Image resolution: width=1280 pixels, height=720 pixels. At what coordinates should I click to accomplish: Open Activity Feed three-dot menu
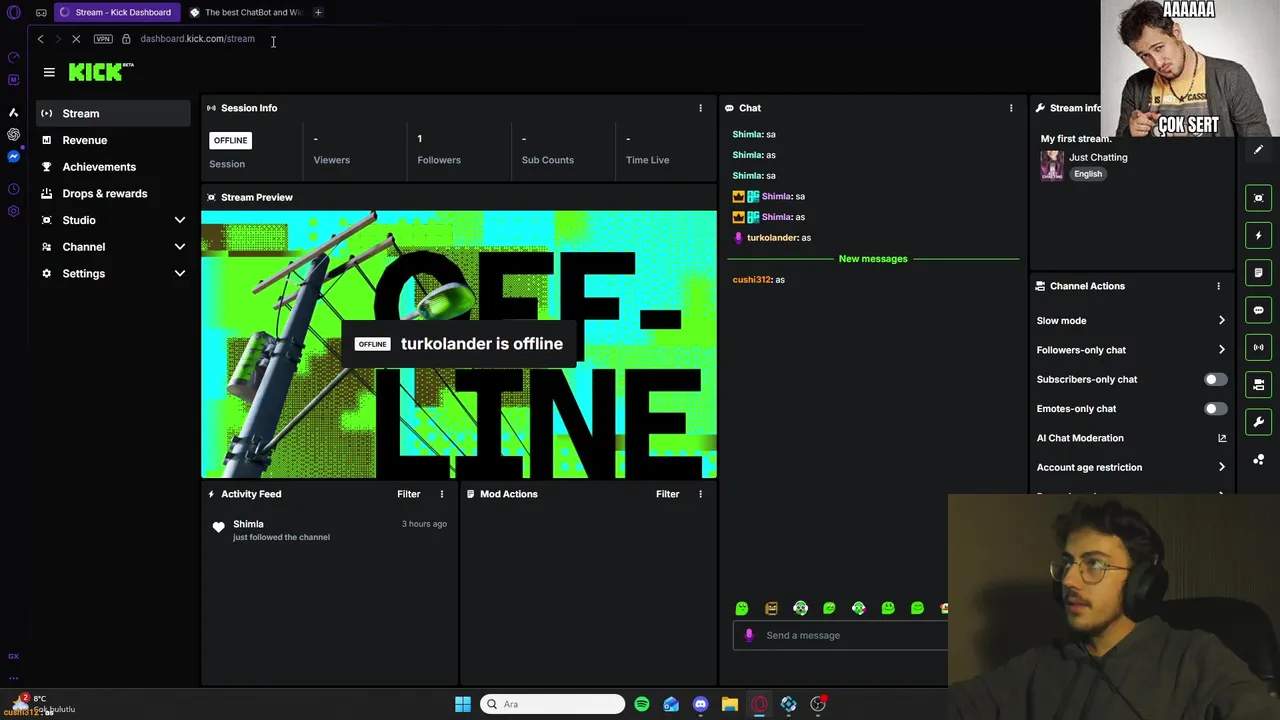[441, 494]
